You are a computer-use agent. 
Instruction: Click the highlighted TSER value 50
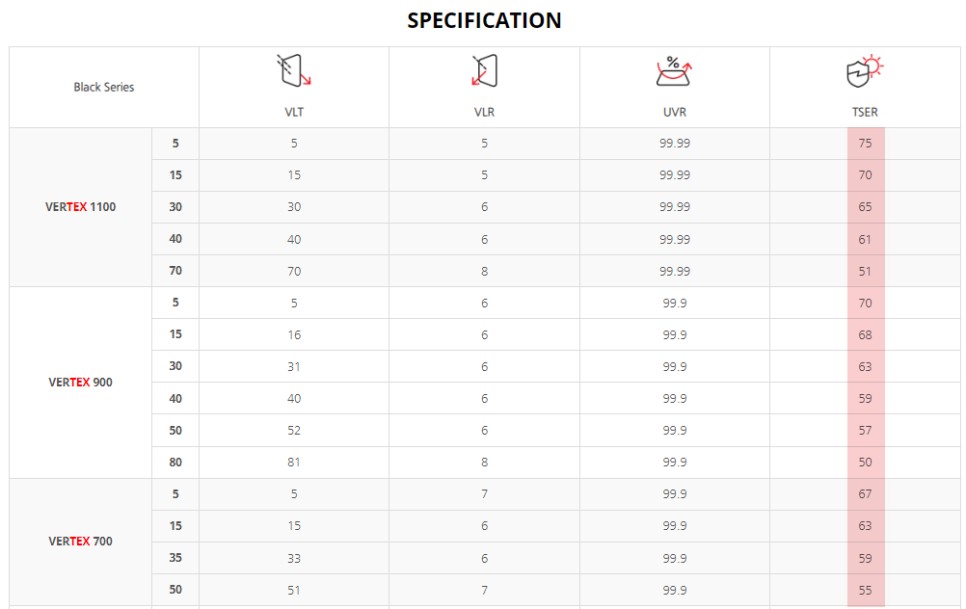(x=865, y=462)
